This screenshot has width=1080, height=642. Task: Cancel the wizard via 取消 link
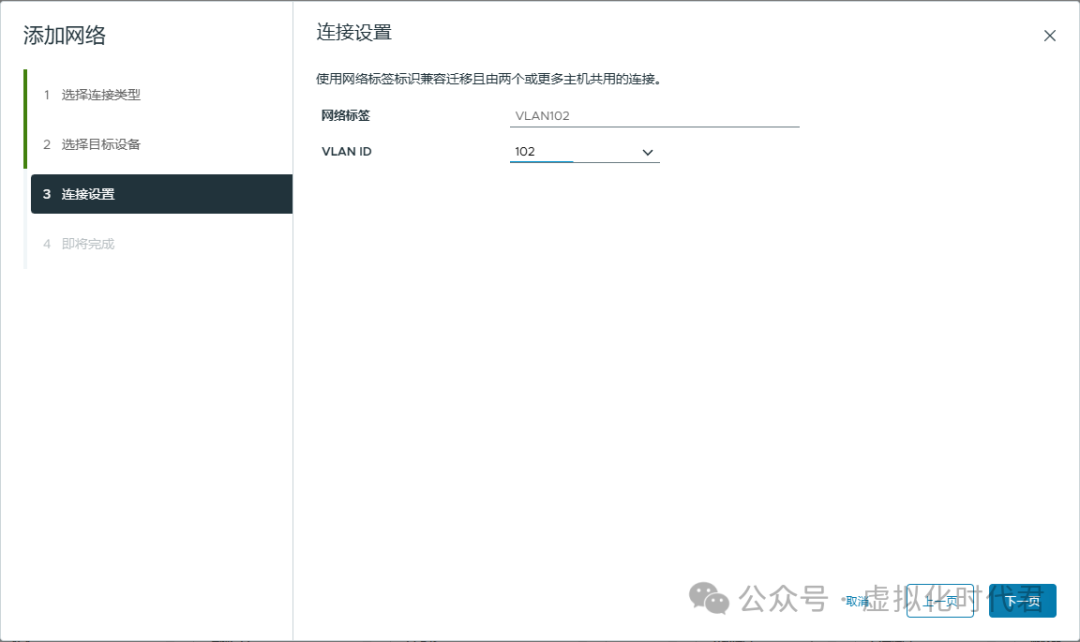click(x=858, y=601)
